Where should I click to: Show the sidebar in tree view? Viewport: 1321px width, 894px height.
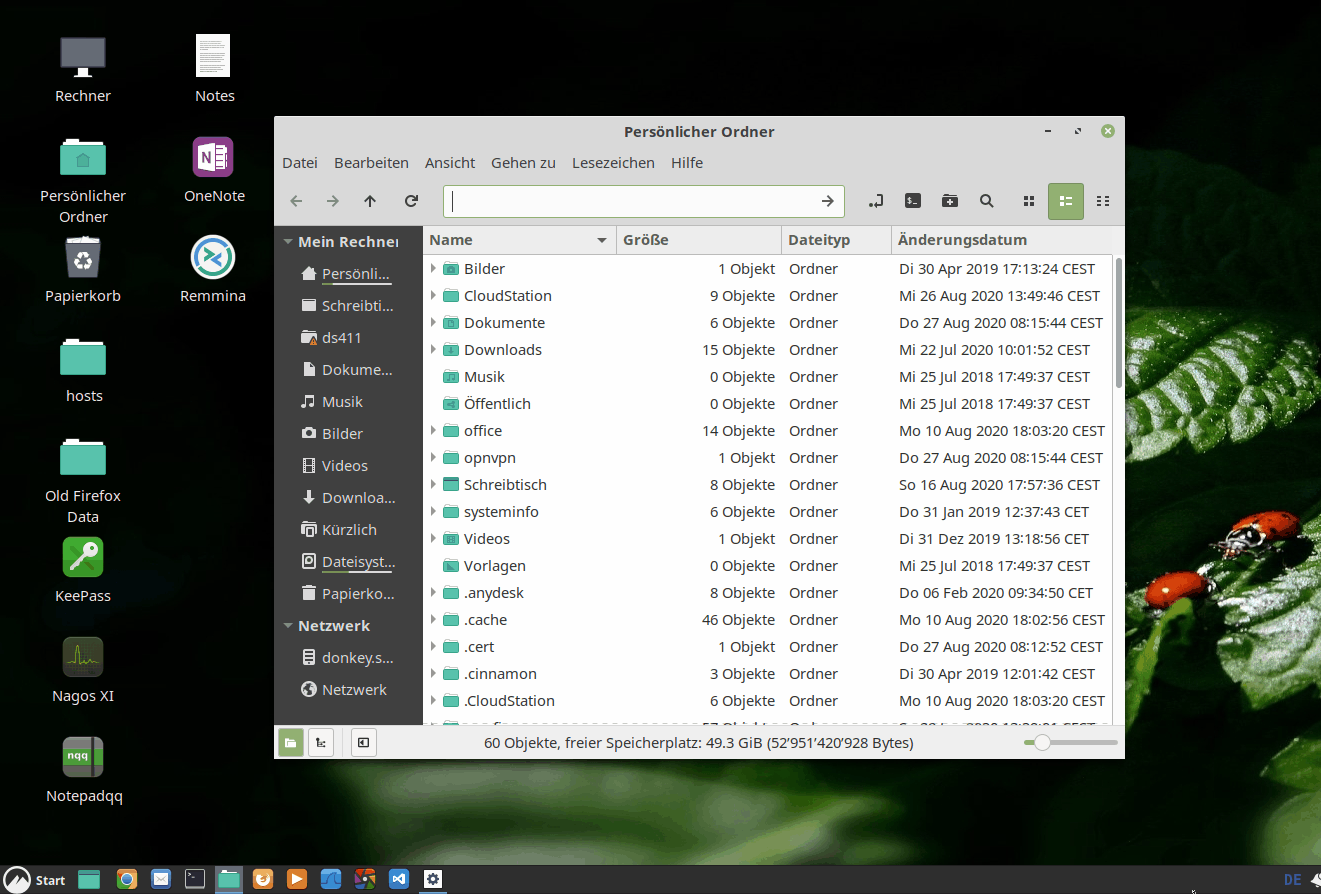[319, 742]
